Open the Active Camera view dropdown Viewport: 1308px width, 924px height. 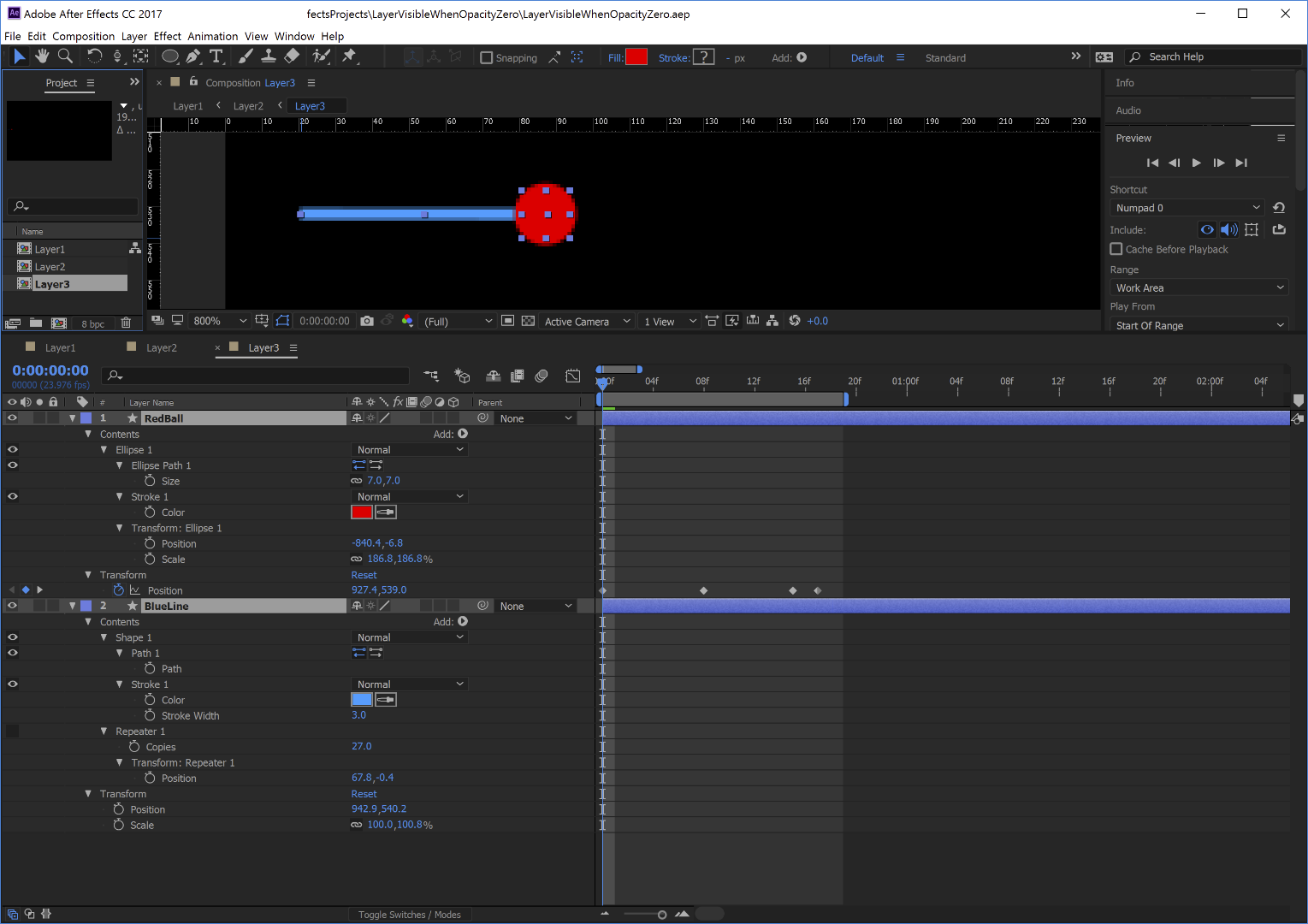point(586,321)
